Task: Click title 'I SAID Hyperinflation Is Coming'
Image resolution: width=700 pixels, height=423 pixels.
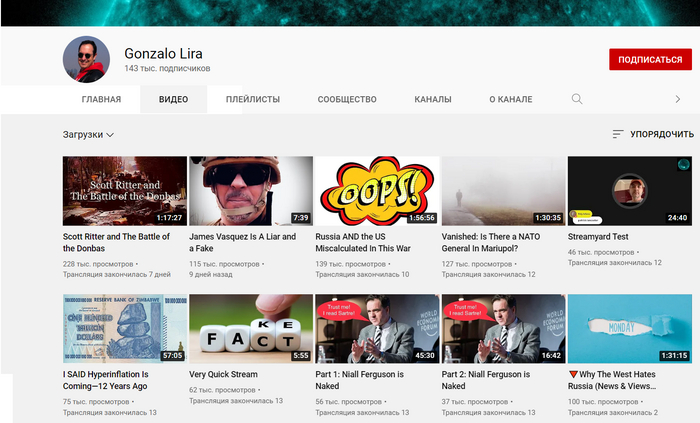Action: (x=106, y=380)
